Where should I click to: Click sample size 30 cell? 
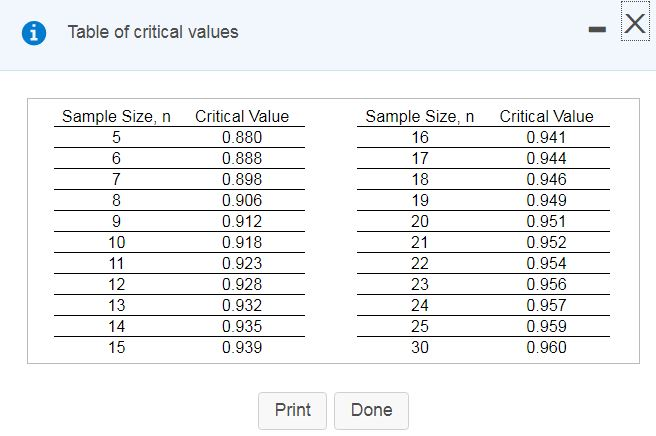420,347
